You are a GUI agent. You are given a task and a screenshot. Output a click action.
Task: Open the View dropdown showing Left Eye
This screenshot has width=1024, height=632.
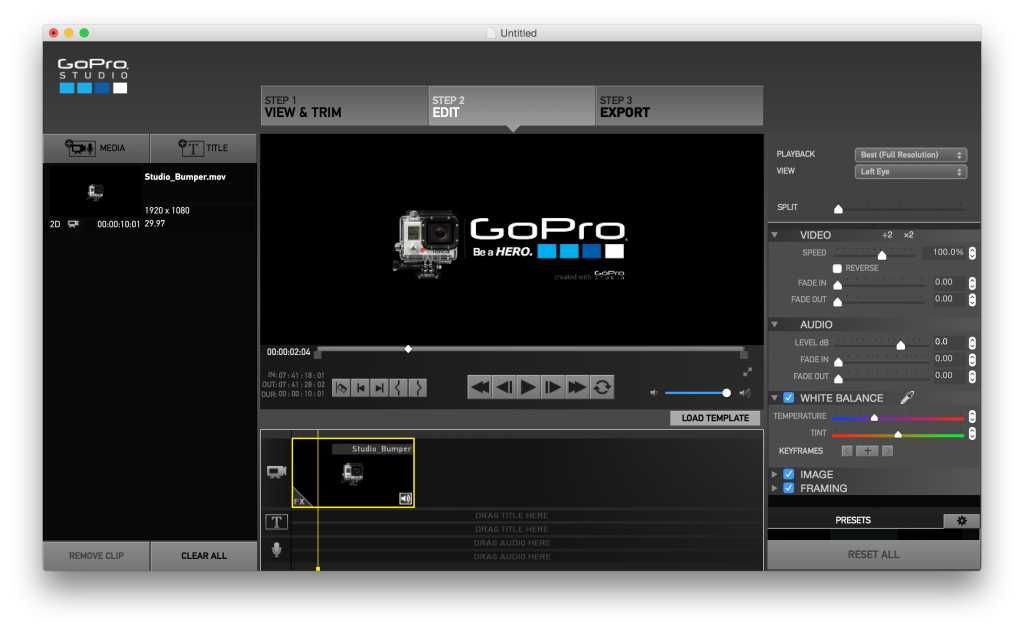tap(910, 171)
